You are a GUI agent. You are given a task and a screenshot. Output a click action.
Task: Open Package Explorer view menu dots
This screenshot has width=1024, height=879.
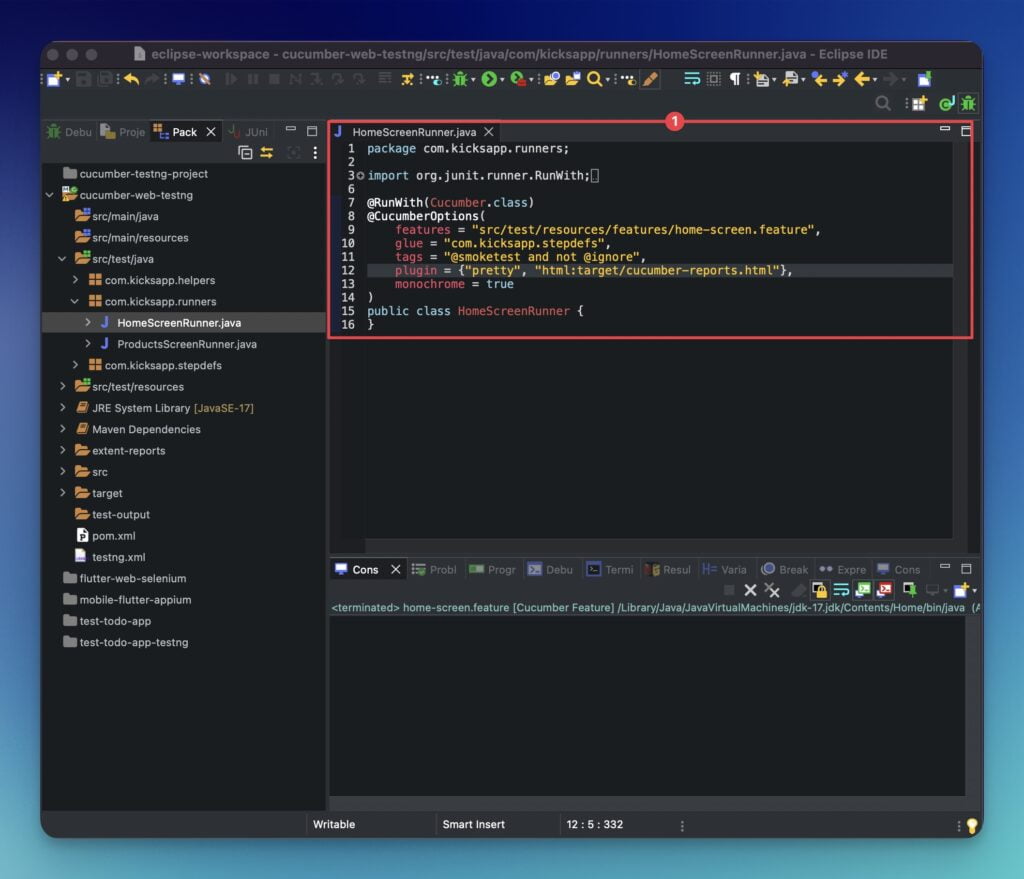click(315, 153)
